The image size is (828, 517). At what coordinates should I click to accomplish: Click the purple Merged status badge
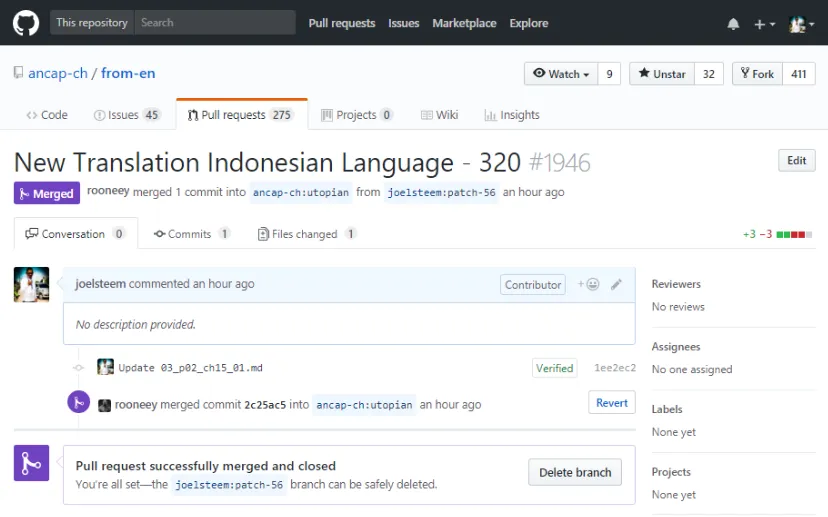click(x=47, y=193)
